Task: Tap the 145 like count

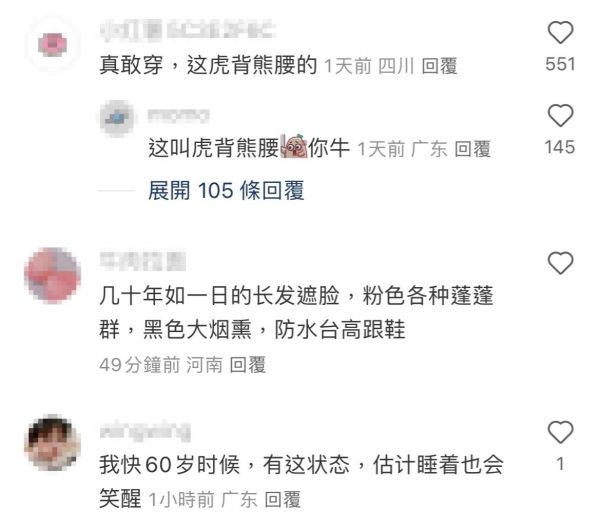Action: tap(560, 147)
